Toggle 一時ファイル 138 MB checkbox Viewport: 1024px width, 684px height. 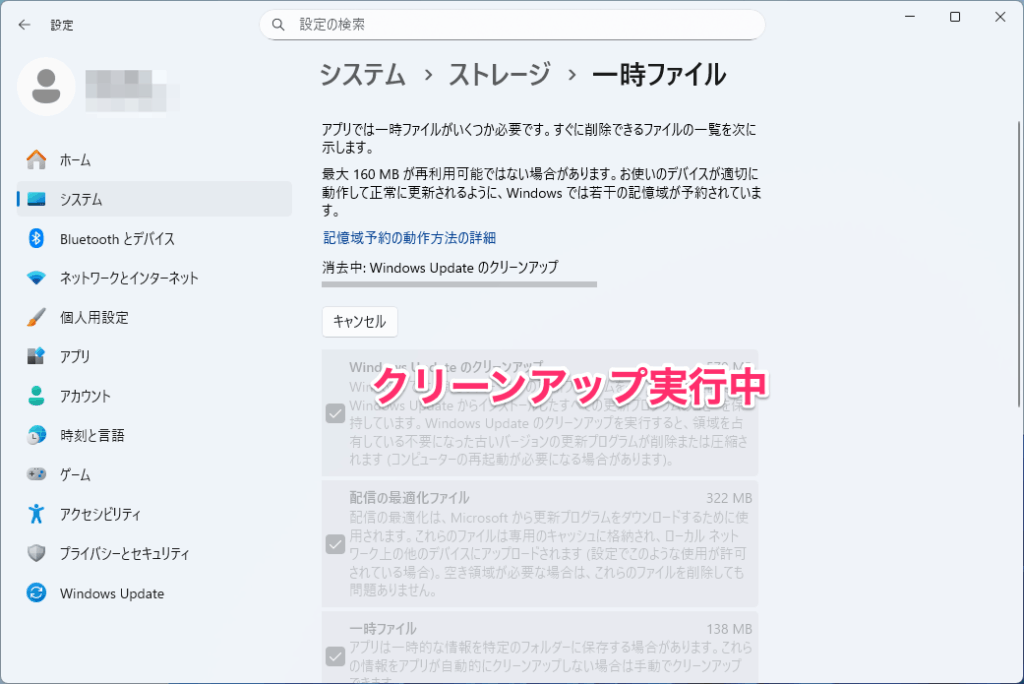(335, 656)
